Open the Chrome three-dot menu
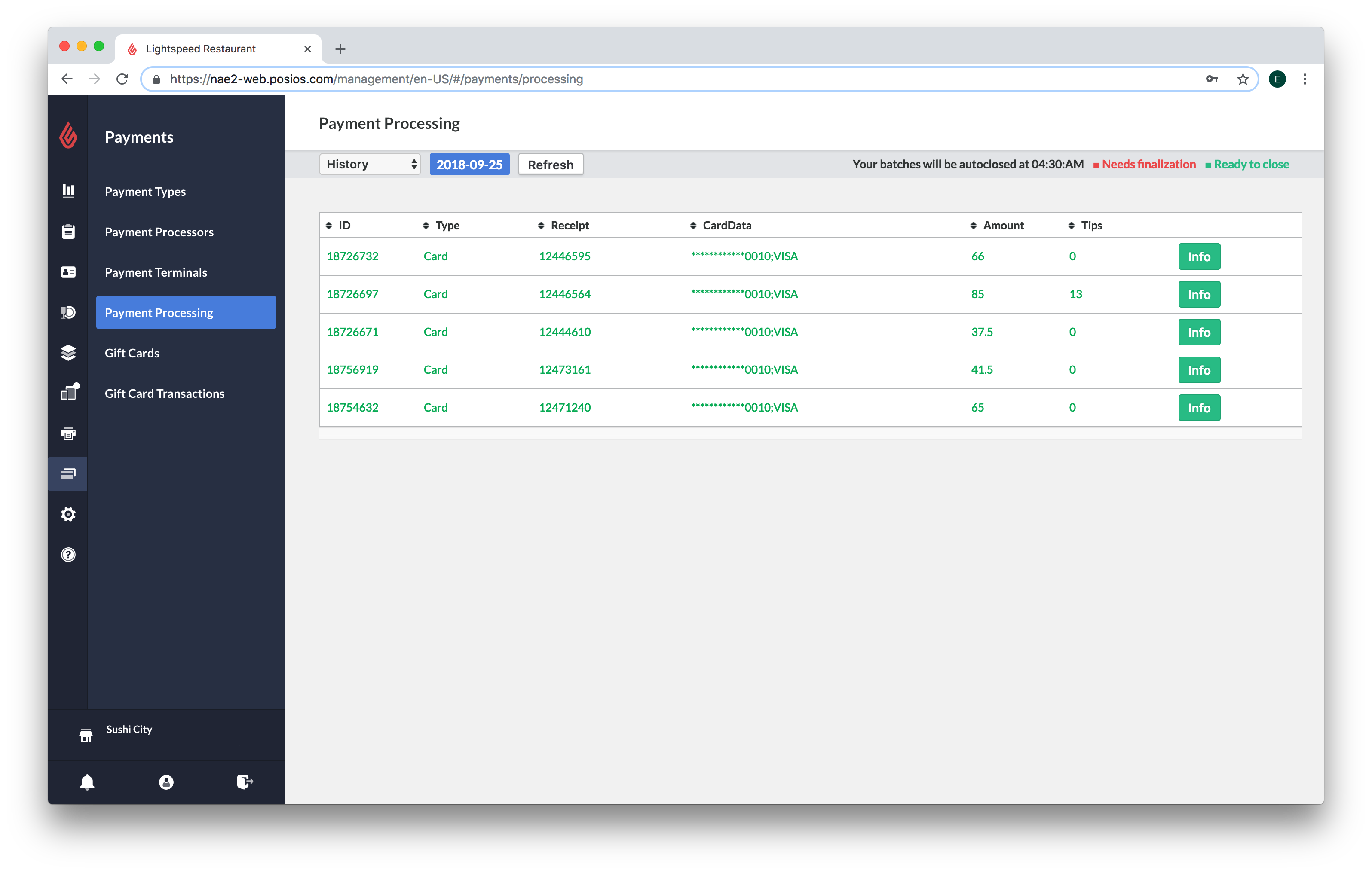This screenshot has width=1372, height=873. click(x=1305, y=79)
